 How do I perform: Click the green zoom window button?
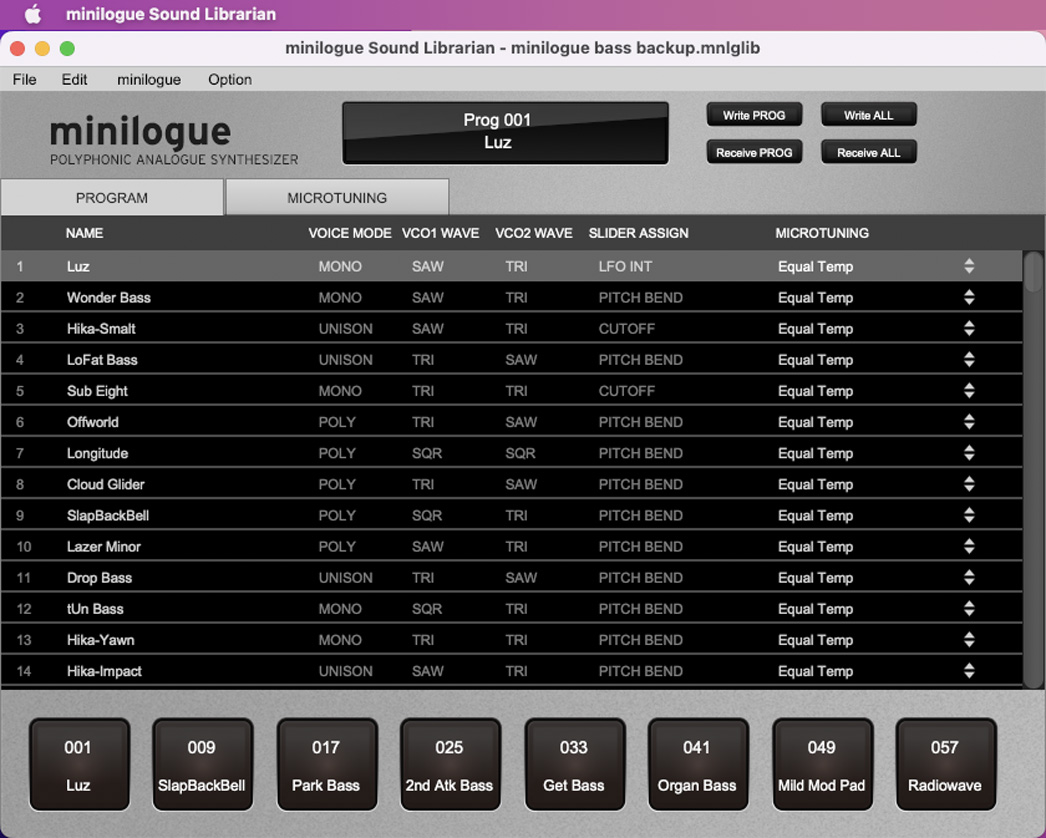click(67, 48)
